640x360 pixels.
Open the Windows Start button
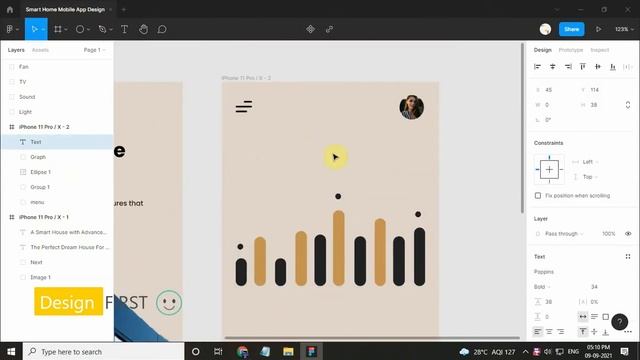click(11, 351)
